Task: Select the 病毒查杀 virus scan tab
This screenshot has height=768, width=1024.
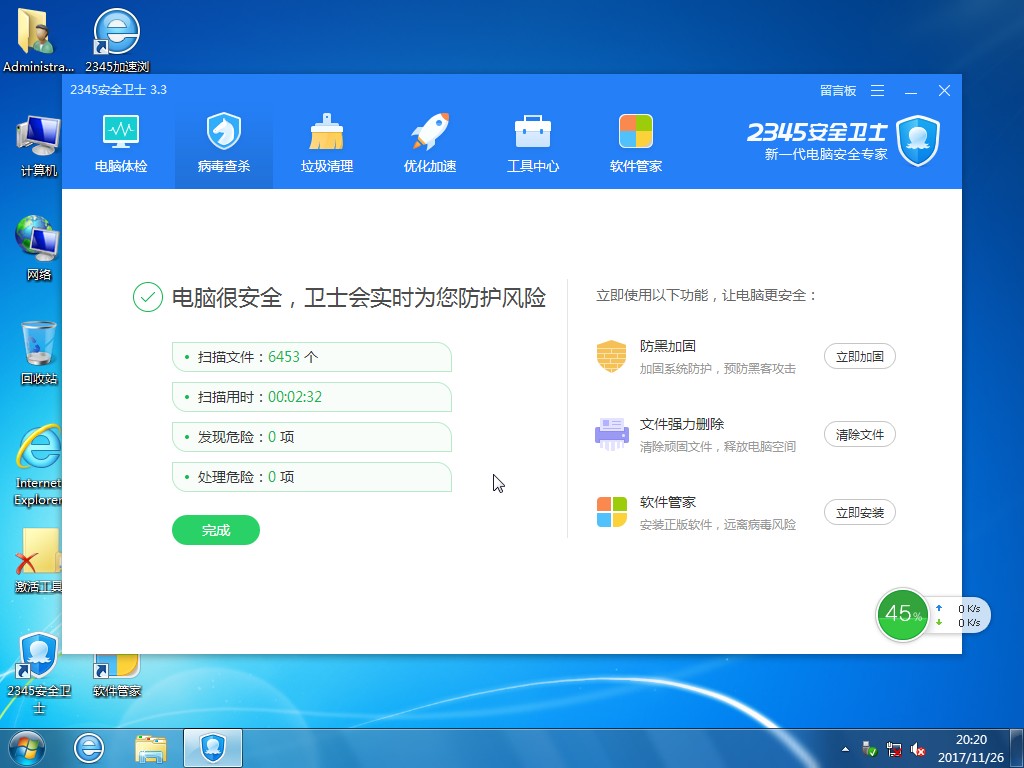Action: [x=223, y=144]
